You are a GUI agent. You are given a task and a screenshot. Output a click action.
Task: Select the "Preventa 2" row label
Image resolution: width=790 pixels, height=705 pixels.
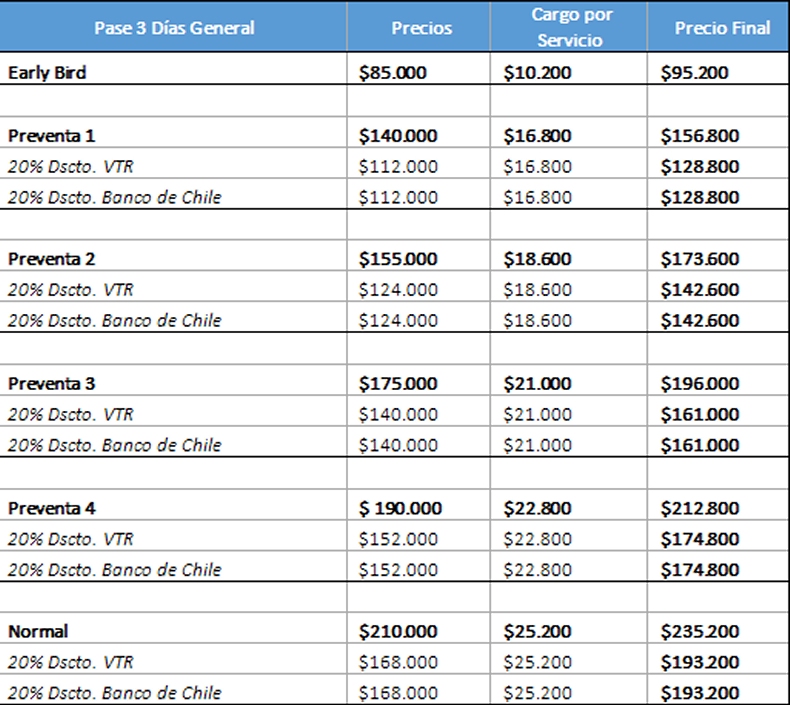click(x=52, y=259)
